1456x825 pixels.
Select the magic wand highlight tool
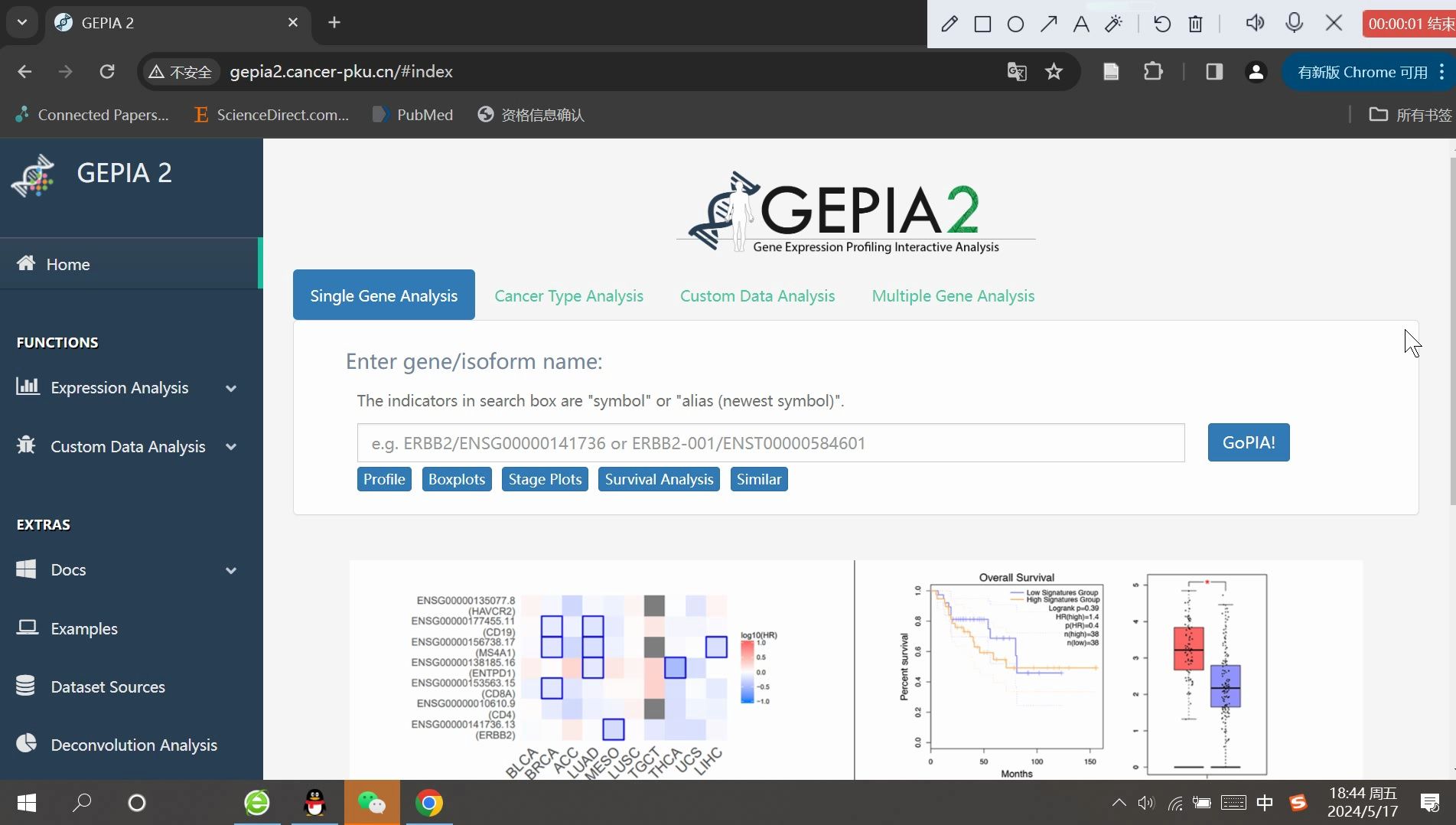(x=1114, y=24)
